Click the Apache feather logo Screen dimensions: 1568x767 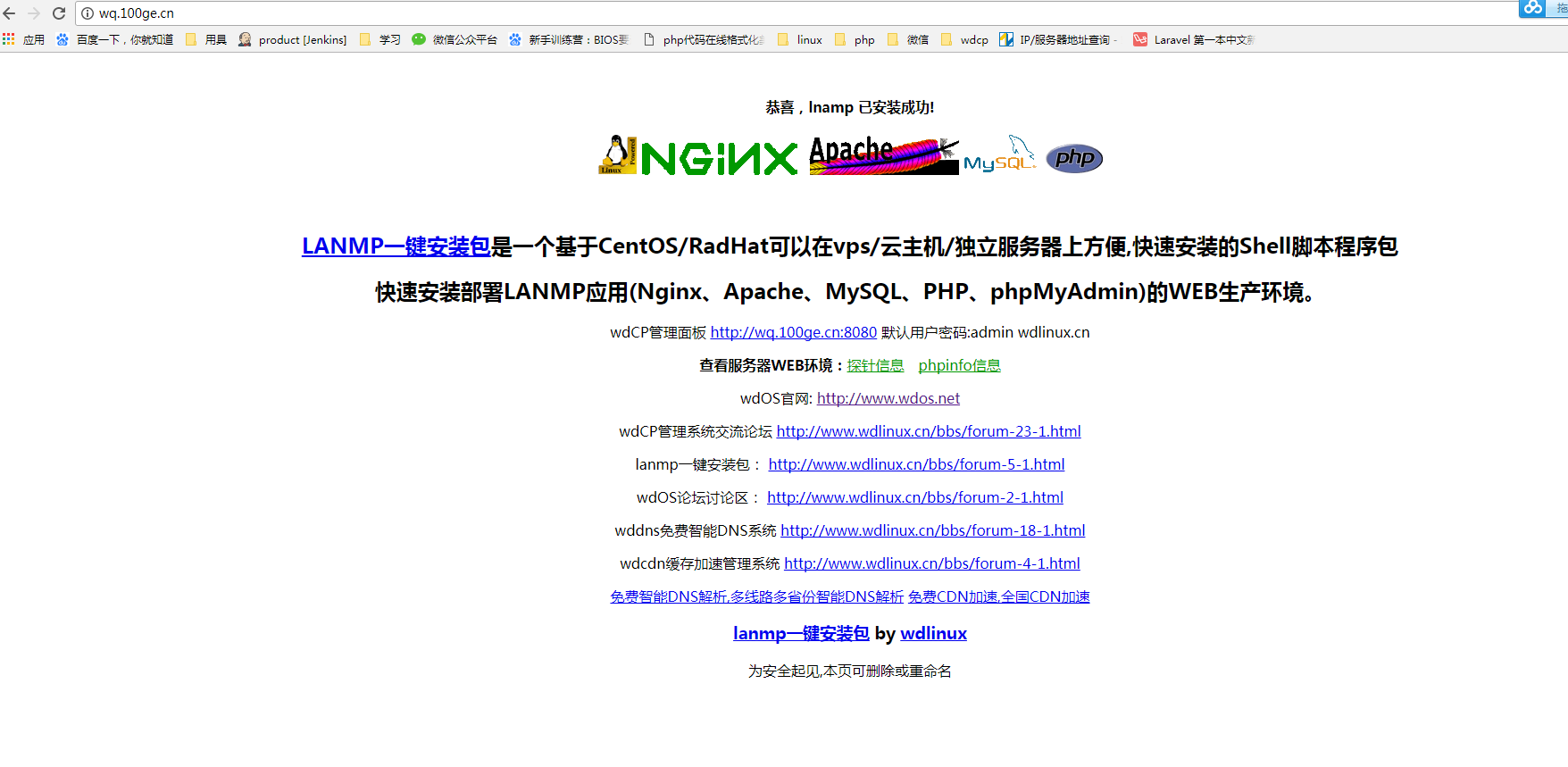(883, 155)
